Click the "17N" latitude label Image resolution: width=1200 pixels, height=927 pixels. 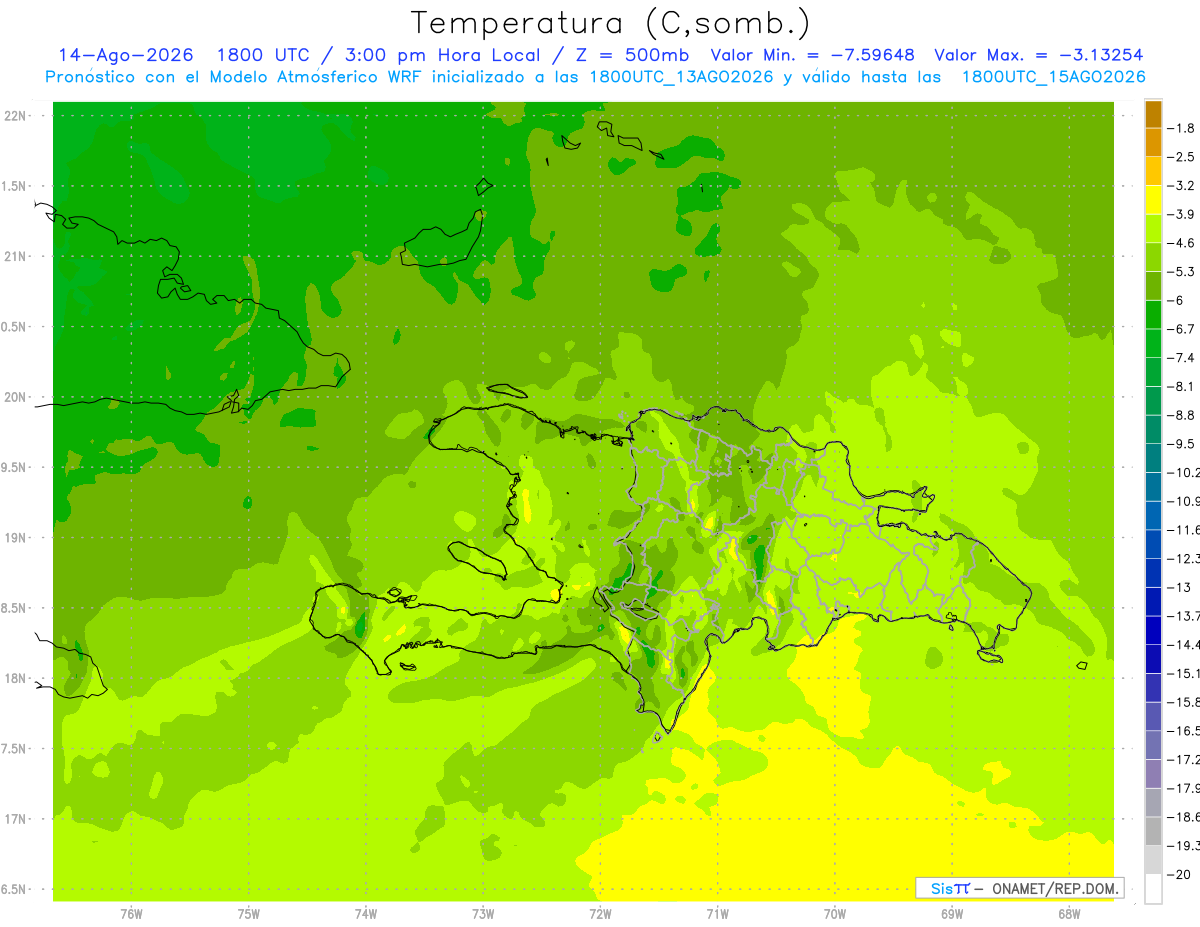click(17, 819)
